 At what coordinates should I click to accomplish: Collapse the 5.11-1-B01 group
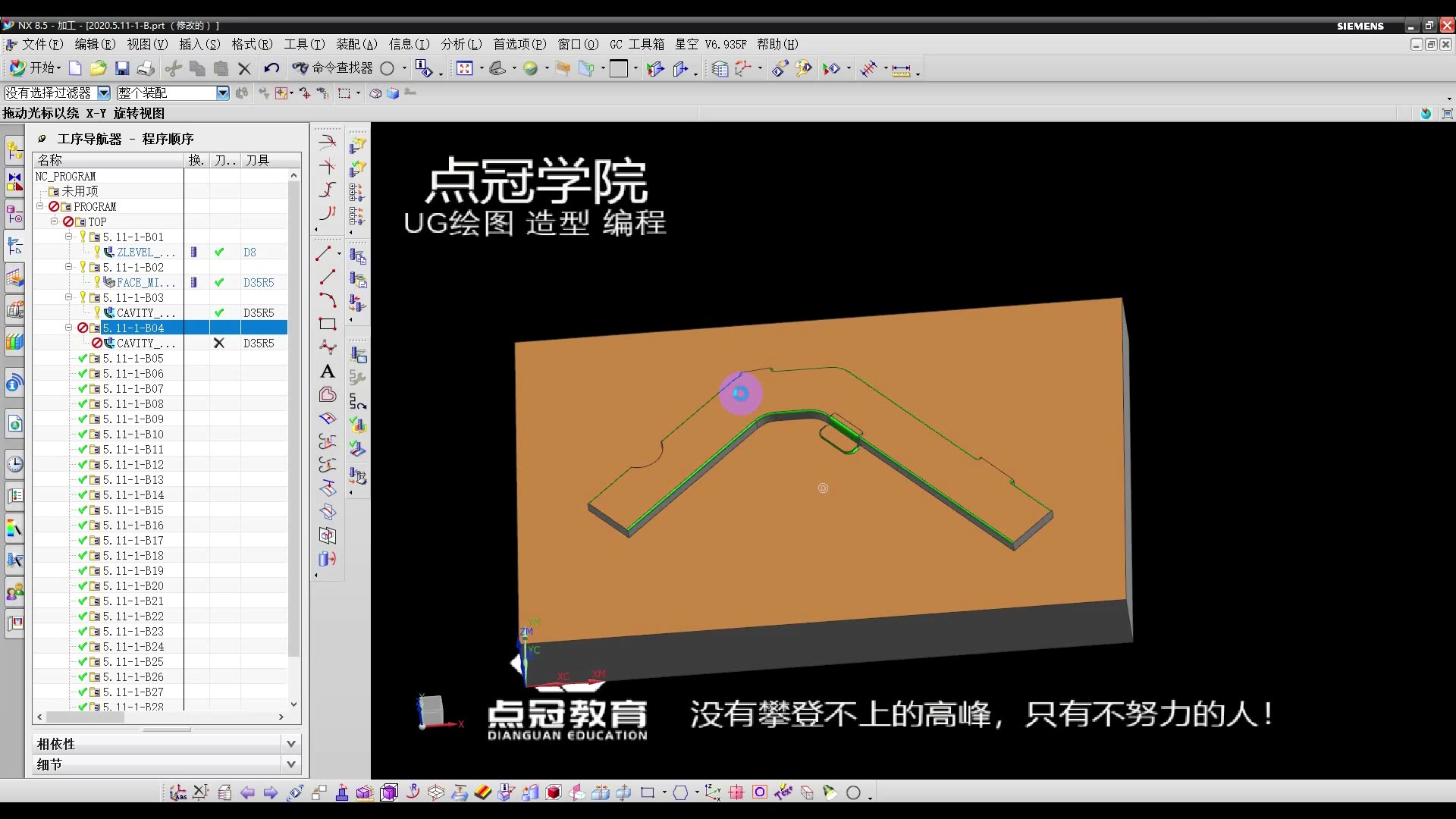(x=68, y=237)
